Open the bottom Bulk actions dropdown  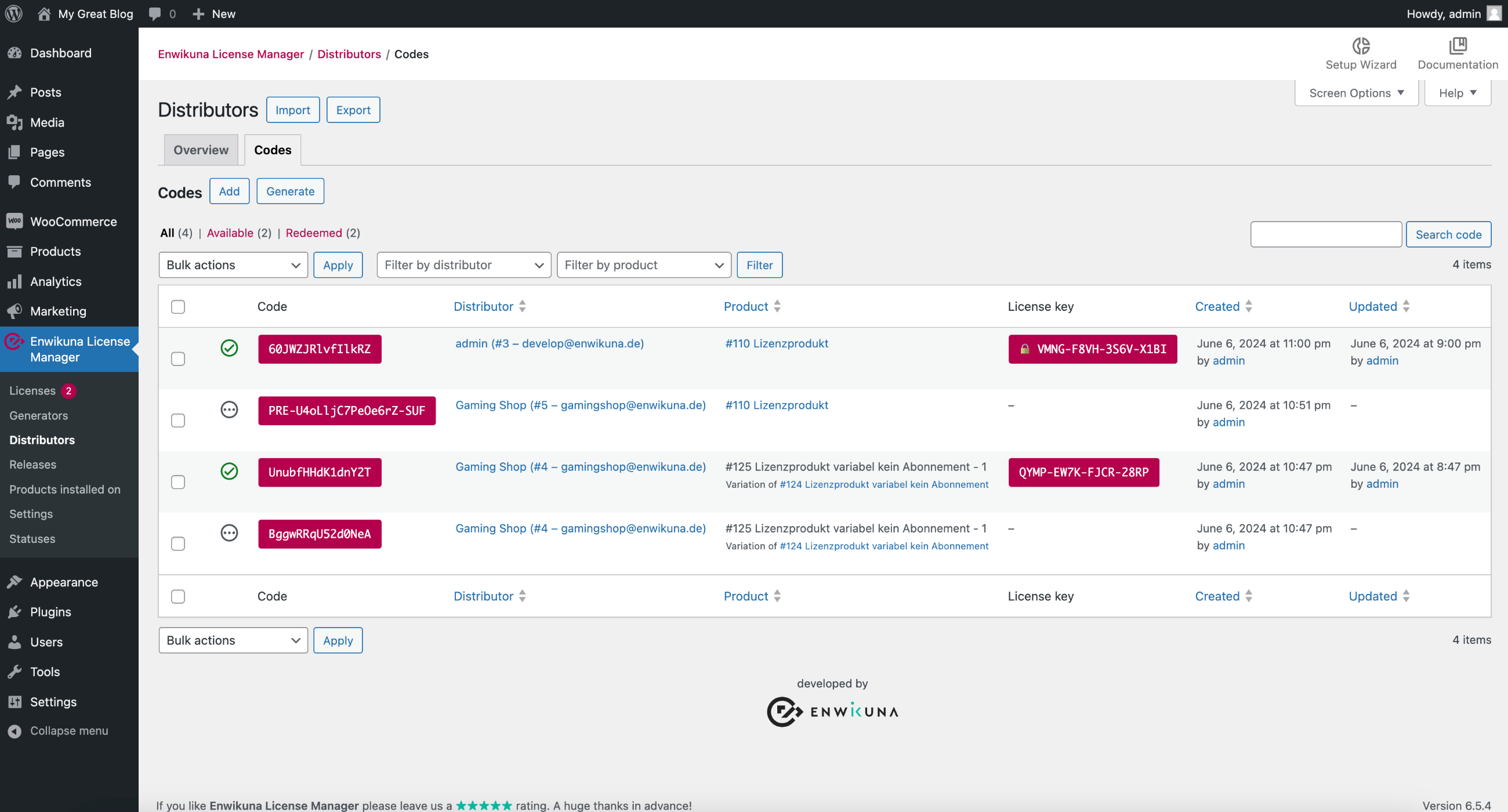233,640
